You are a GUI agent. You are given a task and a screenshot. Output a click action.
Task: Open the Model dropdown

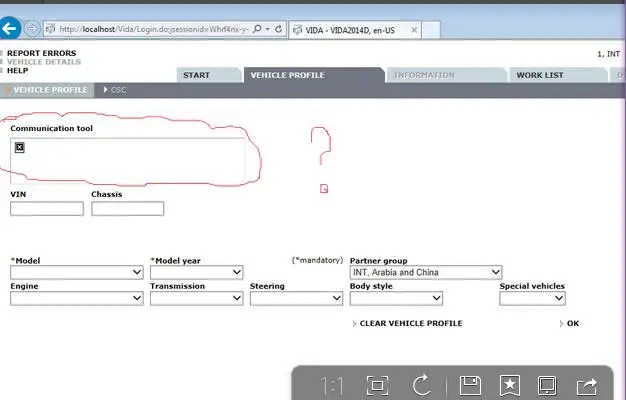77,273
